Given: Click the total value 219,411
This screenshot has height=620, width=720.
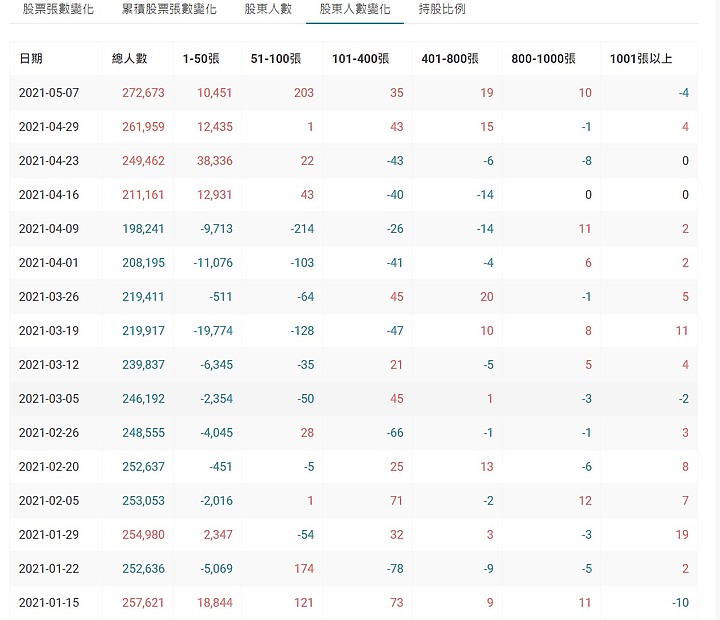Looking at the screenshot, I should [x=143, y=297].
